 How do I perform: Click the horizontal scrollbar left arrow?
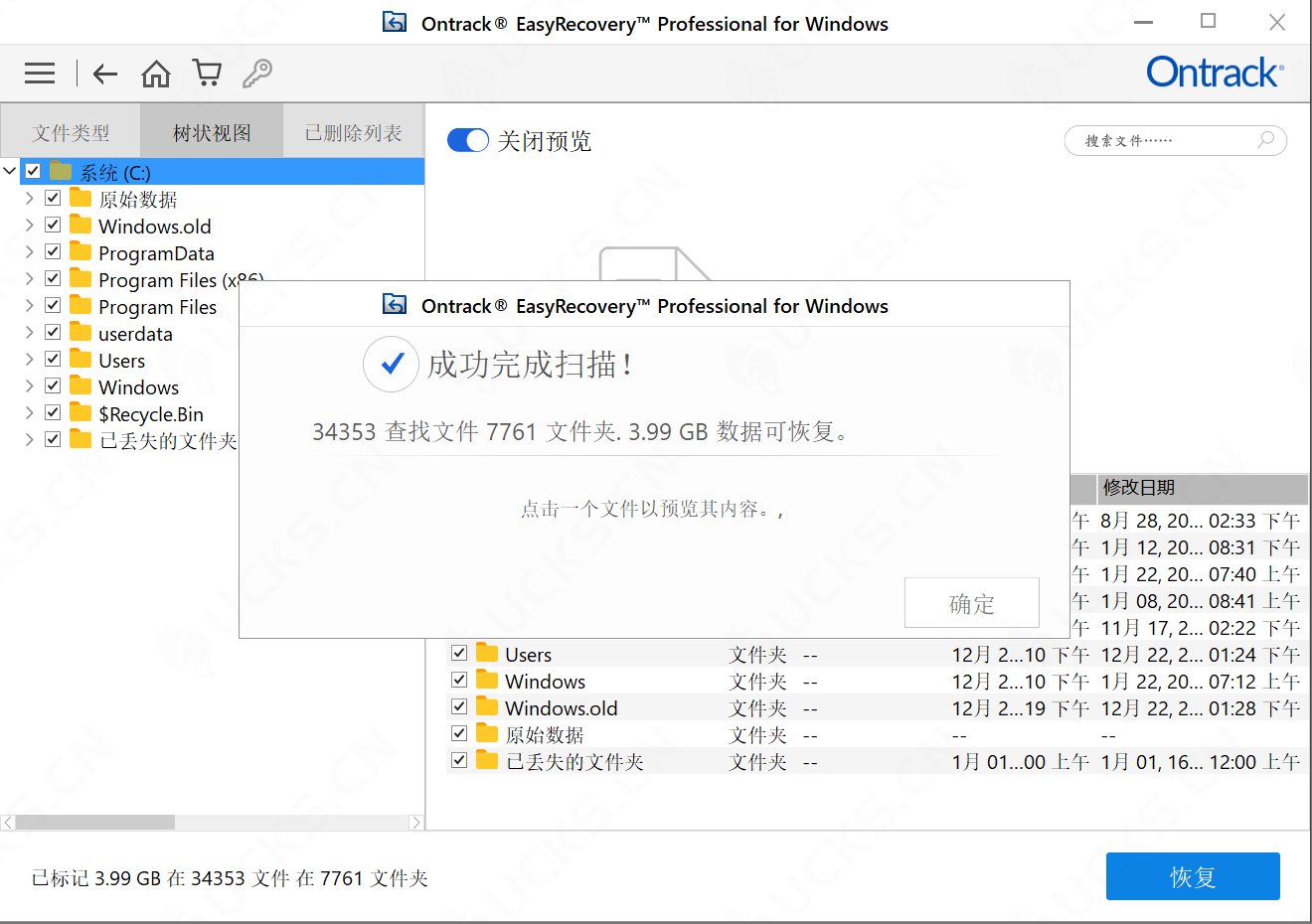[8, 823]
